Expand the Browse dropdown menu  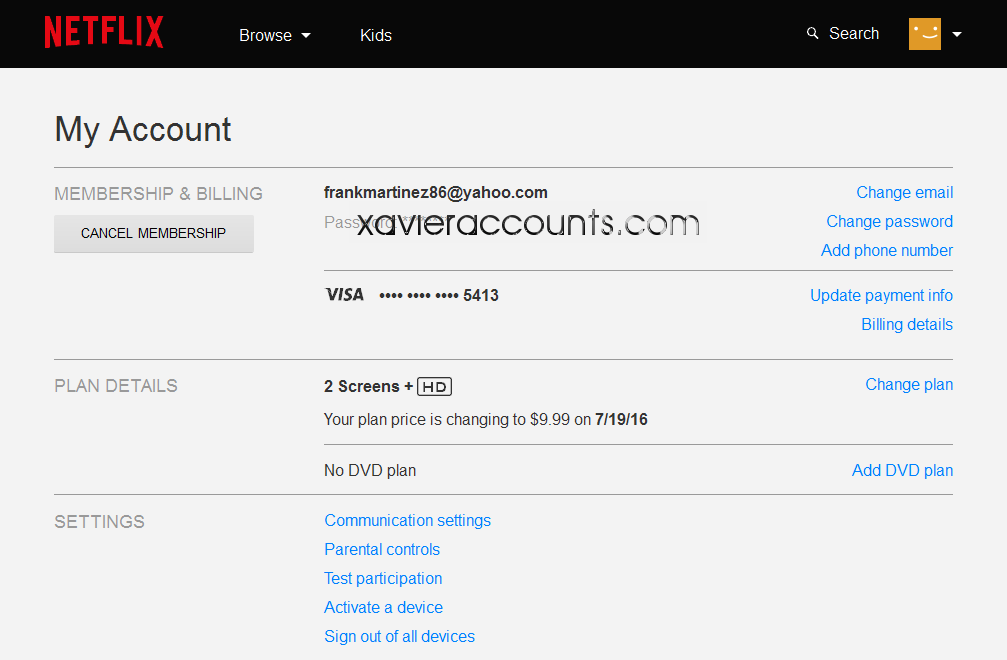(x=275, y=35)
